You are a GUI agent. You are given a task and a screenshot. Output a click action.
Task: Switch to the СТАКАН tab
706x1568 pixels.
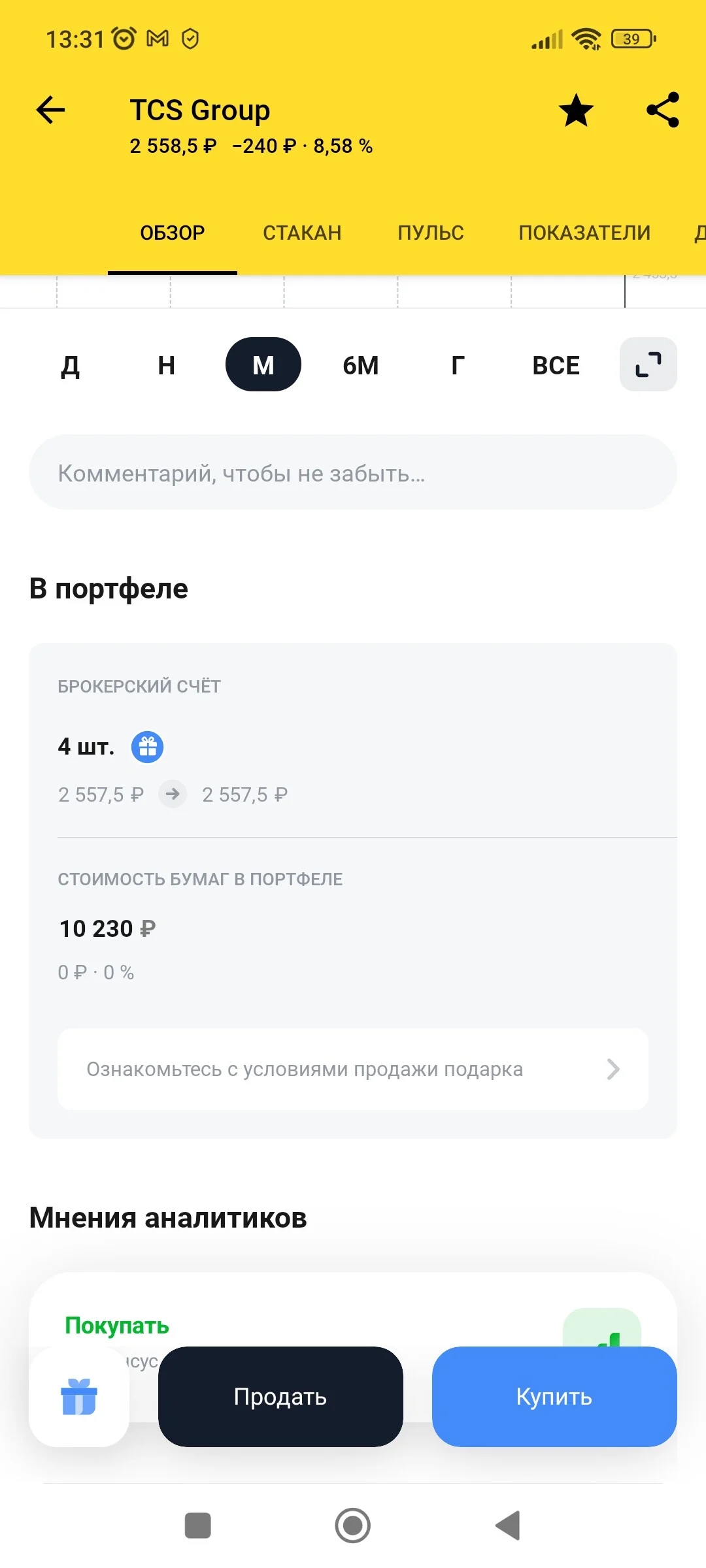tap(302, 233)
